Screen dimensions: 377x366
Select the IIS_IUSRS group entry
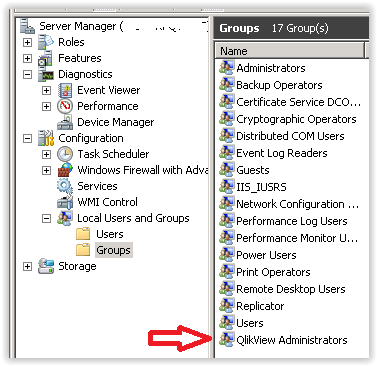click(261, 187)
